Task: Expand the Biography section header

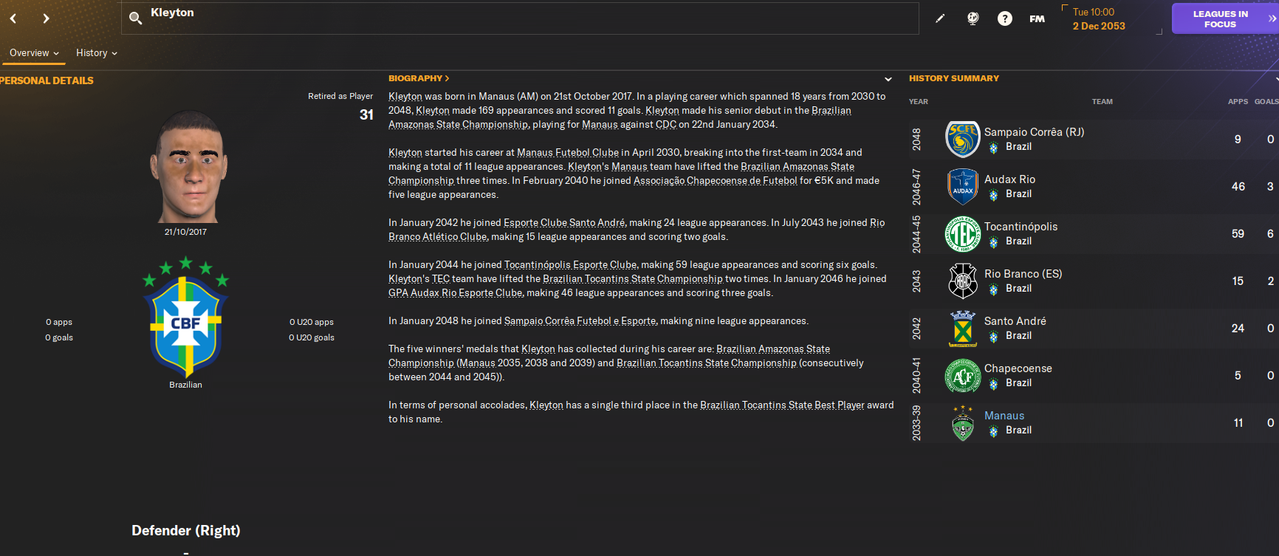Action: tap(418, 78)
